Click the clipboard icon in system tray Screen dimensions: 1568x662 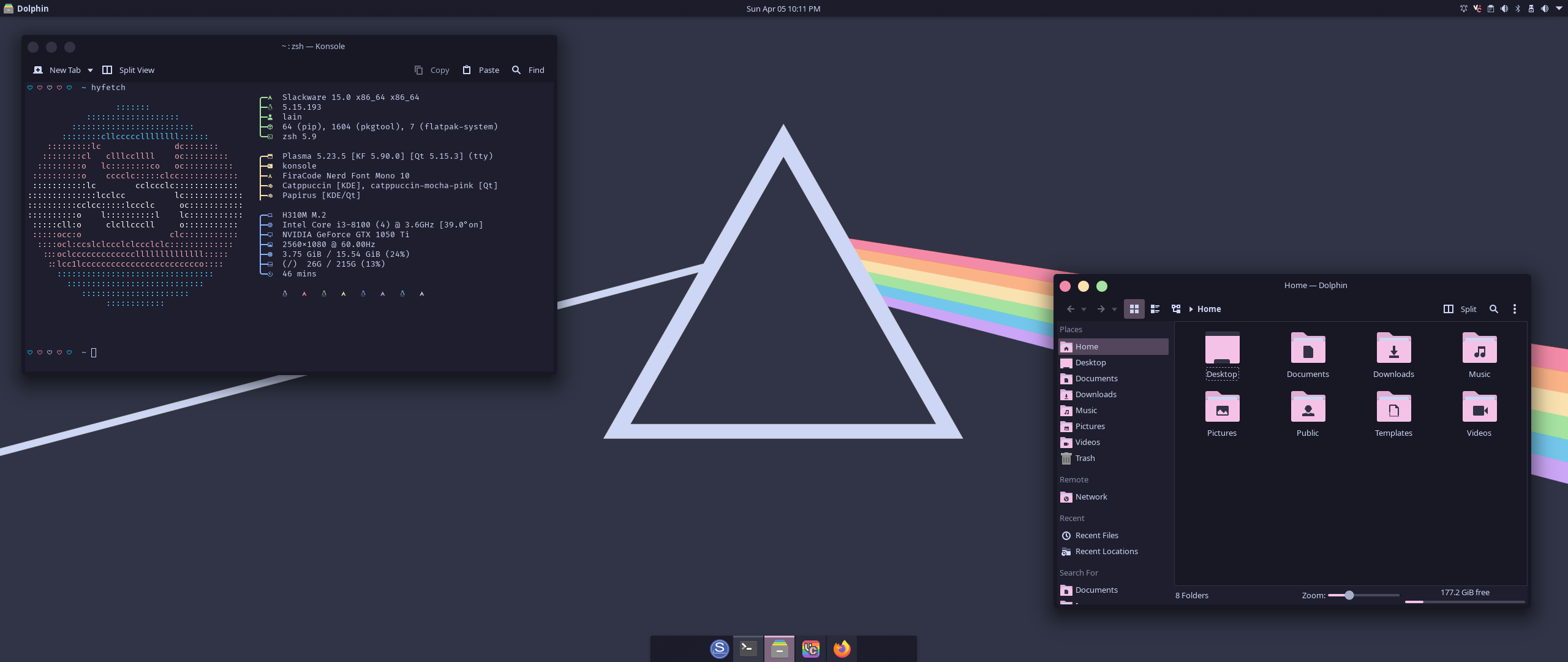pos(1491,9)
